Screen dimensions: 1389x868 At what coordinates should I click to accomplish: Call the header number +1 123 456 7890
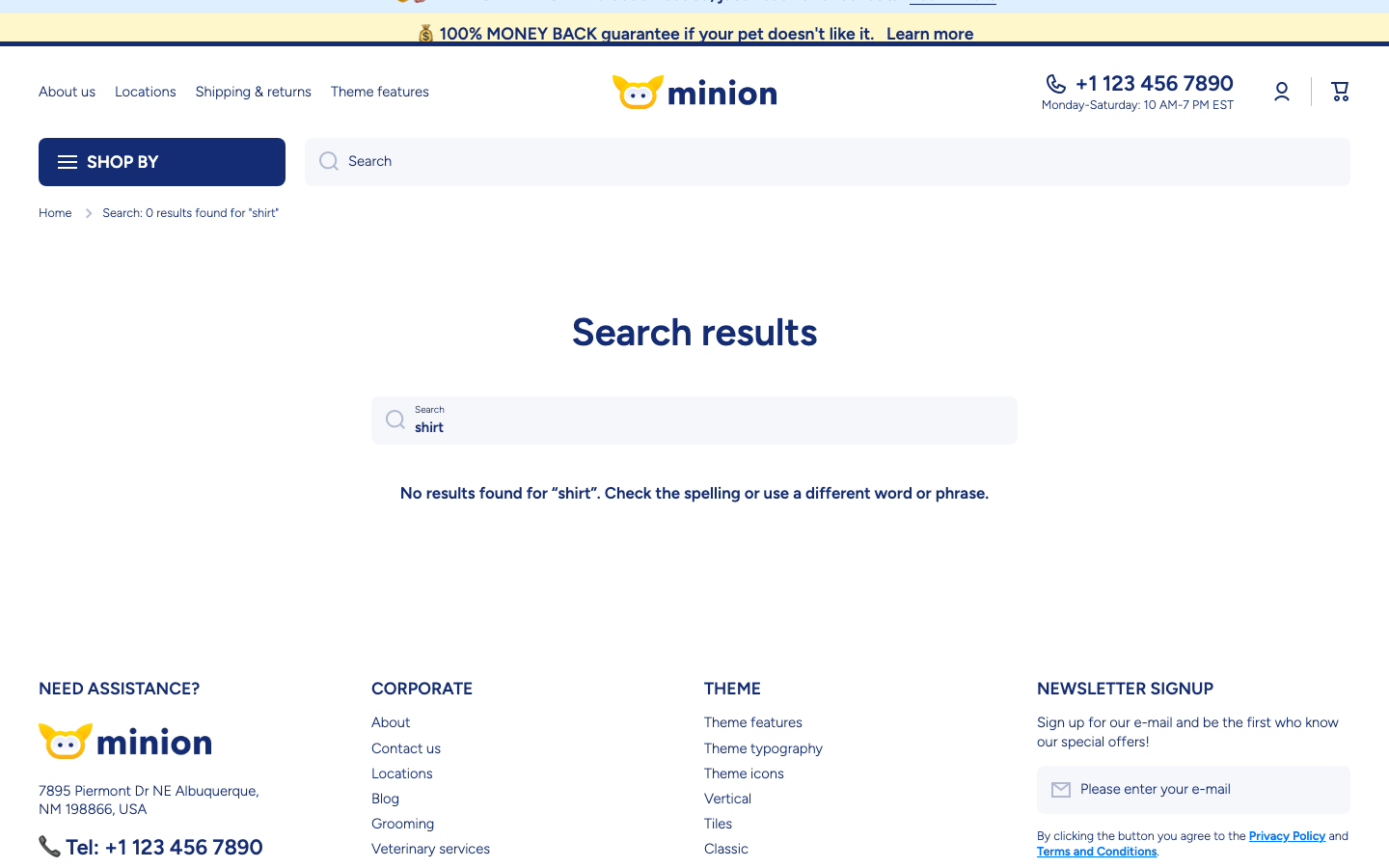coord(1155,83)
